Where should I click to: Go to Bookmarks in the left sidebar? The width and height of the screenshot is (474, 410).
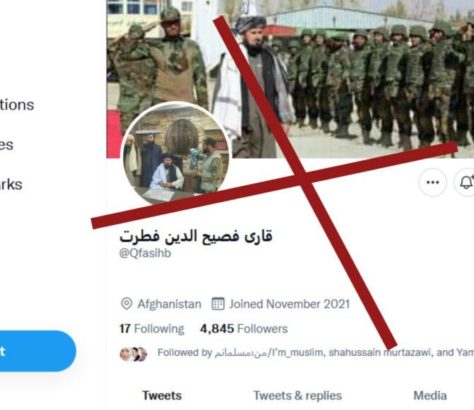tap(11, 184)
